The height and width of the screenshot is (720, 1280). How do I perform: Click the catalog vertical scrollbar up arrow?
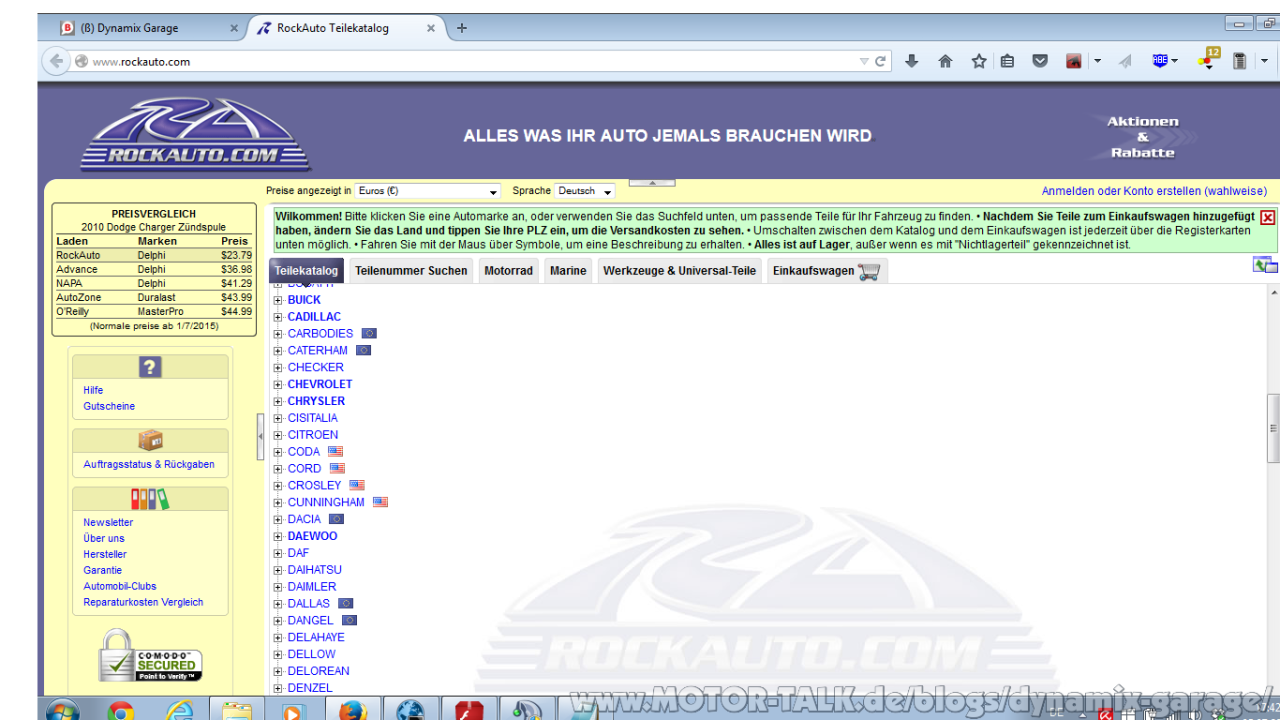click(1273, 292)
